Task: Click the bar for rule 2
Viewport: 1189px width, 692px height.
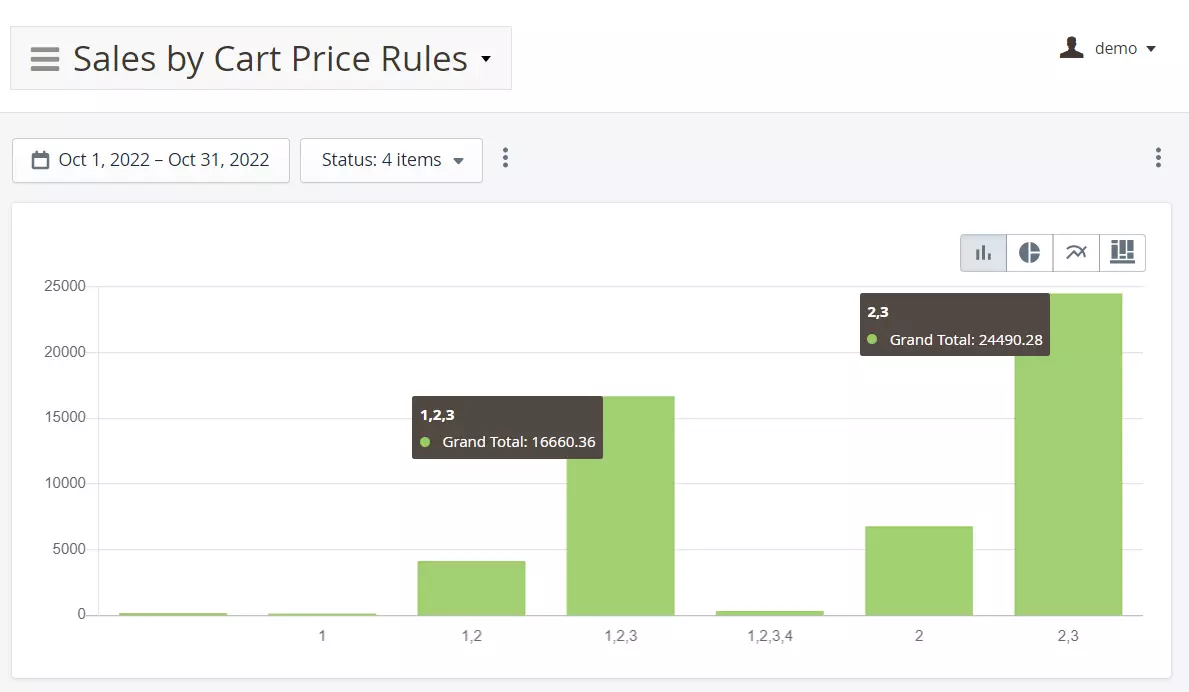Action: point(918,570)
